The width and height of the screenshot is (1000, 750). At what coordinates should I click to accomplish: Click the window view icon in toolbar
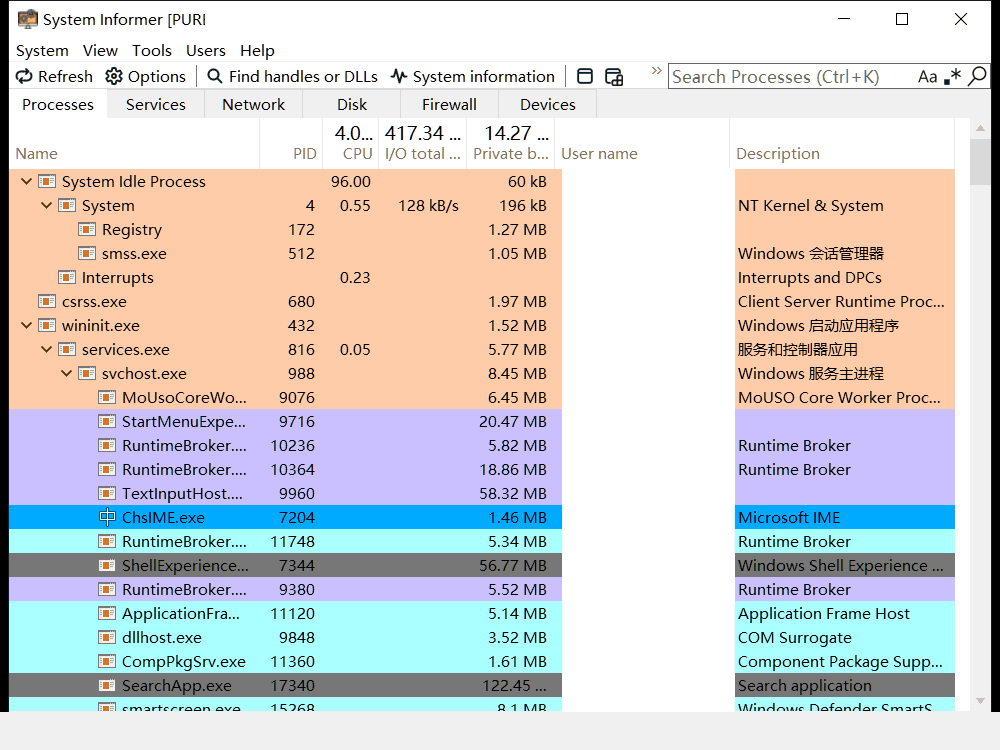point(585,77)
